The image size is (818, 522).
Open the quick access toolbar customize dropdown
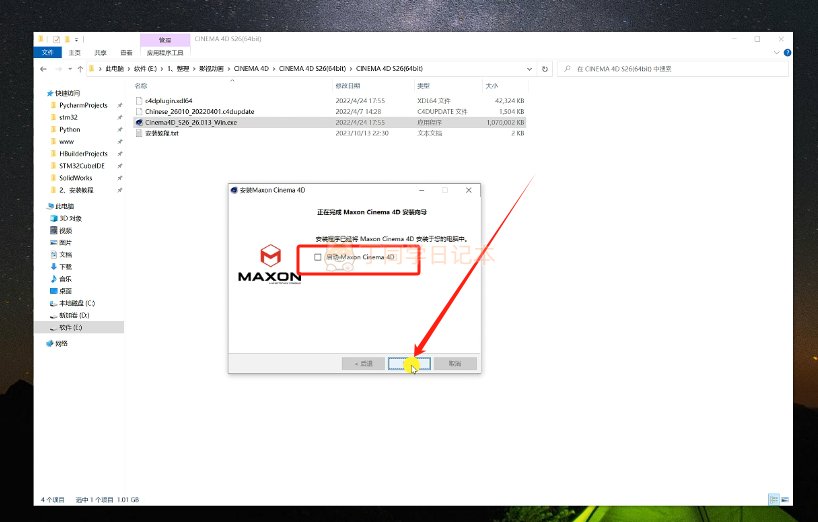pos(76,39)
